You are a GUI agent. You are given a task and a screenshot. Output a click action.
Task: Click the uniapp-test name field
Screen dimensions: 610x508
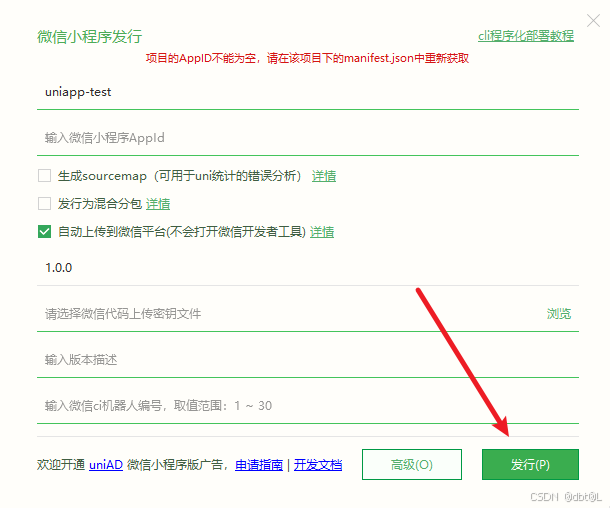point(308,92)
